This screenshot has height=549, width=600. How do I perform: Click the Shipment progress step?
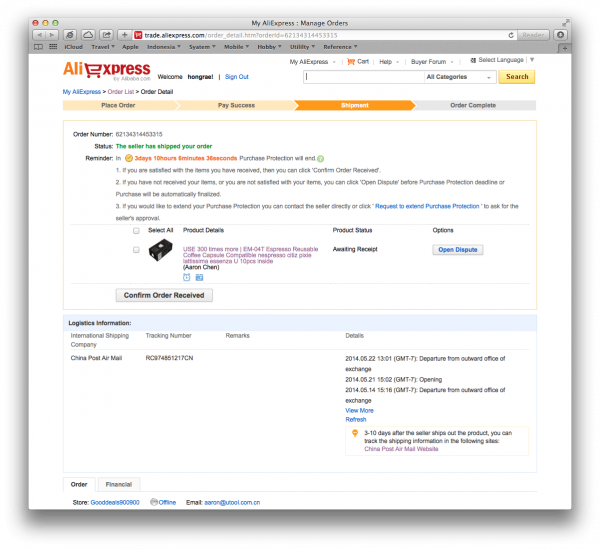[x=355, y=105]
